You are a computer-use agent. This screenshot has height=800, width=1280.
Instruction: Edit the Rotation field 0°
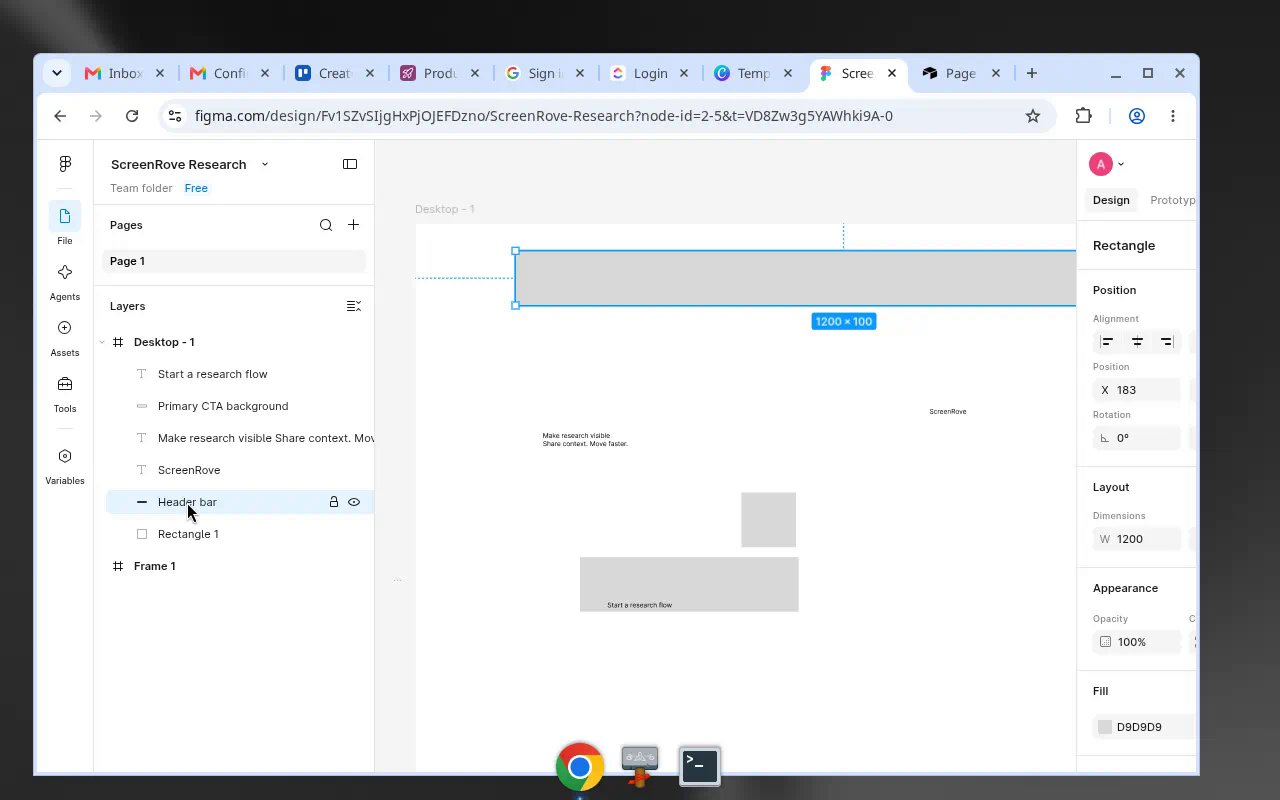pos(1137,438)
